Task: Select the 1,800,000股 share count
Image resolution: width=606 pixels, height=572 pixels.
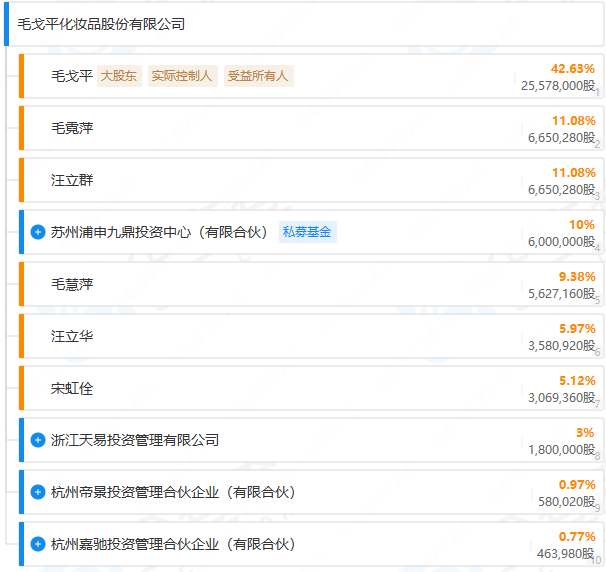Action: pos(562,450)
